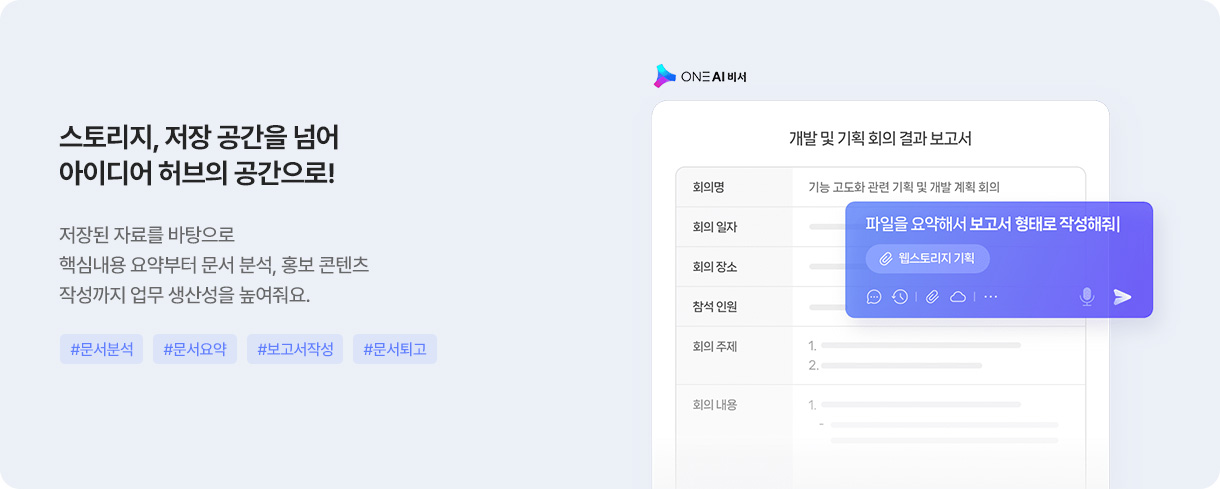The height and width of the screenshot is (489, 1220).
Task: Click the 회의 일자 row label
Action: [x=714, y=227]
